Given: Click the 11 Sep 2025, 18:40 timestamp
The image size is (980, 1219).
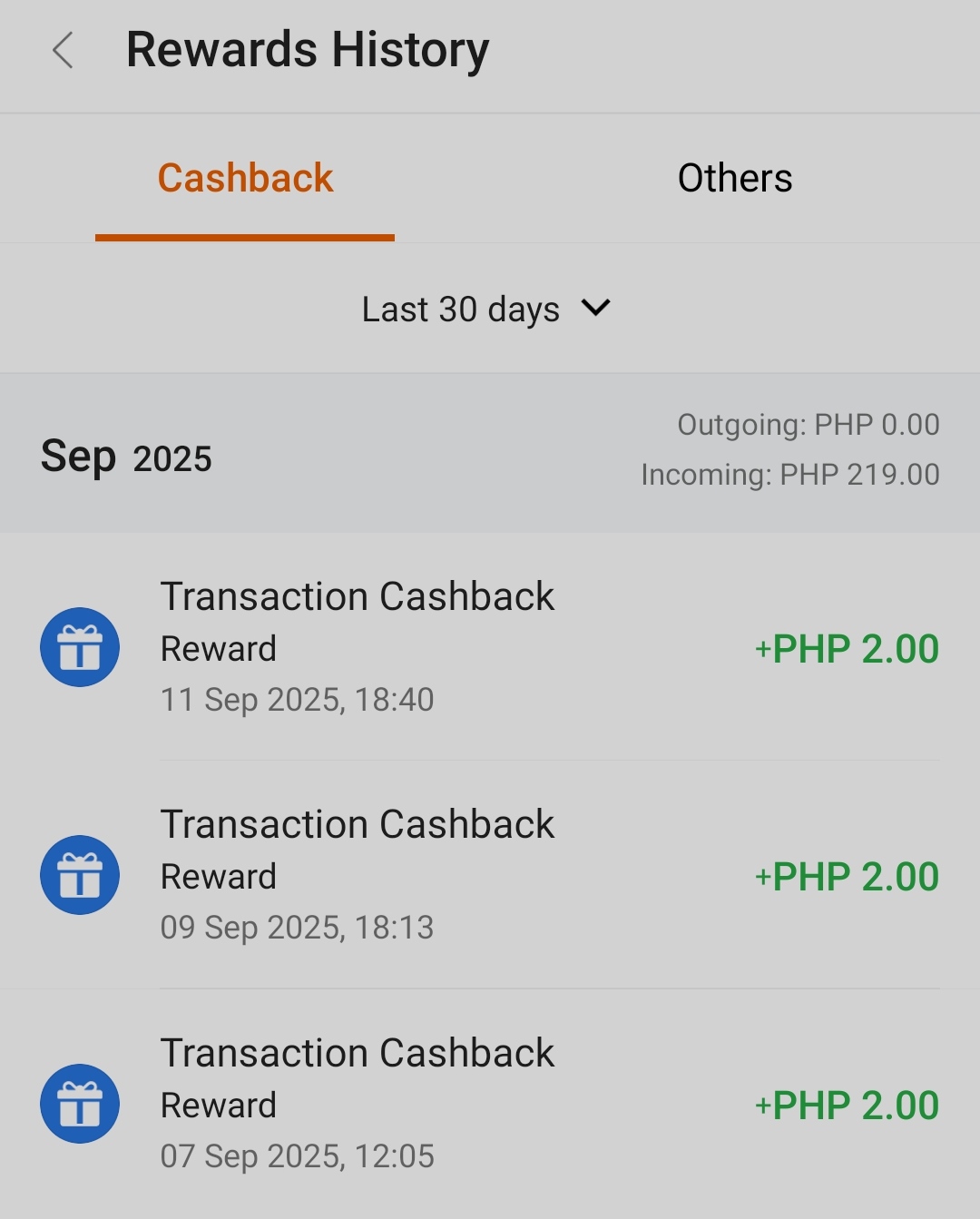Looking at the screenshot, I should [297, 700].
